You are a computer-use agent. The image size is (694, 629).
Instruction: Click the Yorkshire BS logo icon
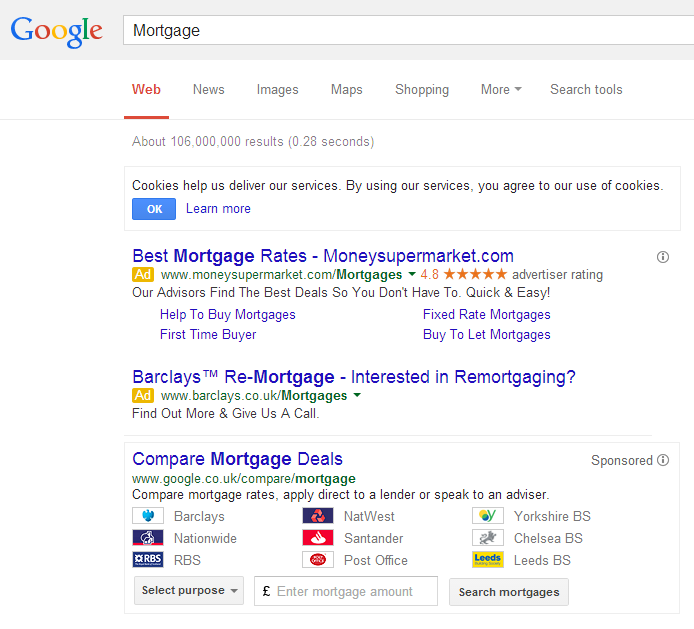[x=488, y=516]
